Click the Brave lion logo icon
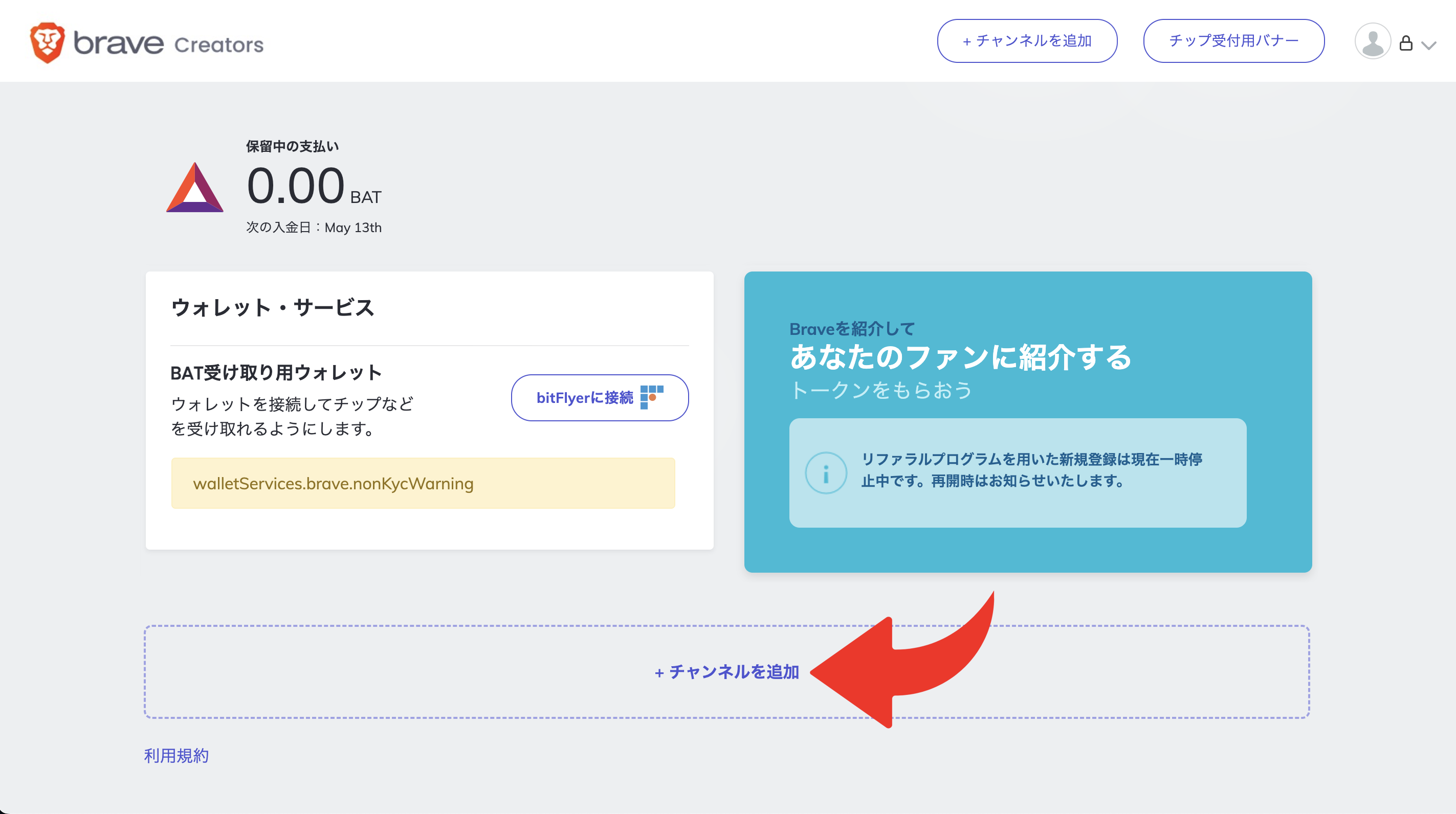 click(48, 42)
